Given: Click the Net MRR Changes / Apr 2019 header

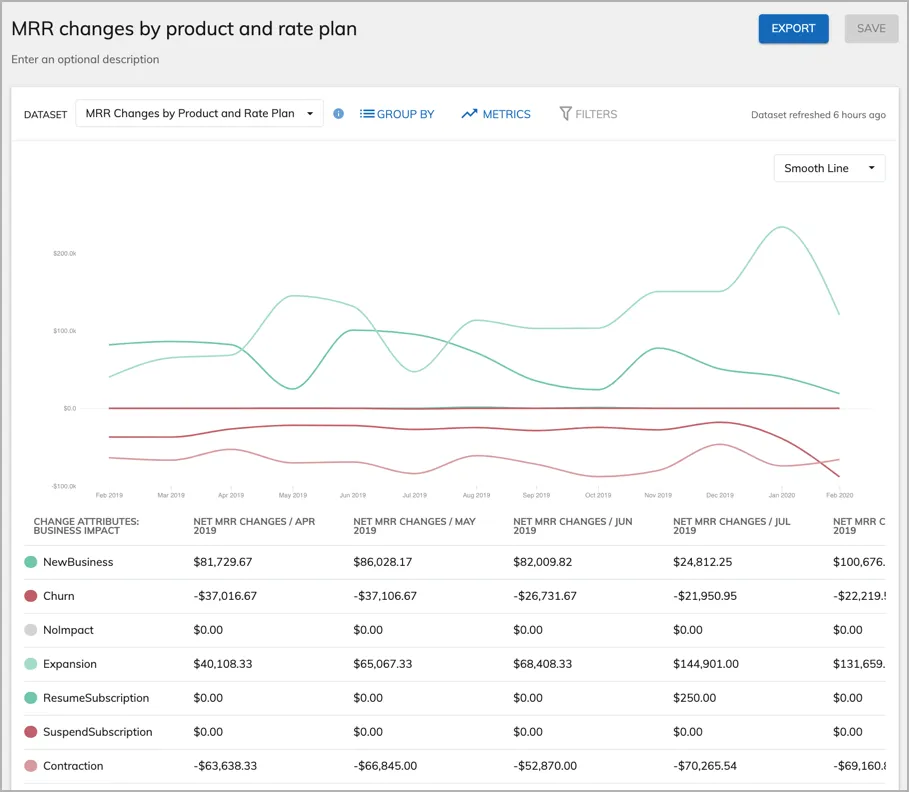Looking at the screenshot, I should coord(254,526).
